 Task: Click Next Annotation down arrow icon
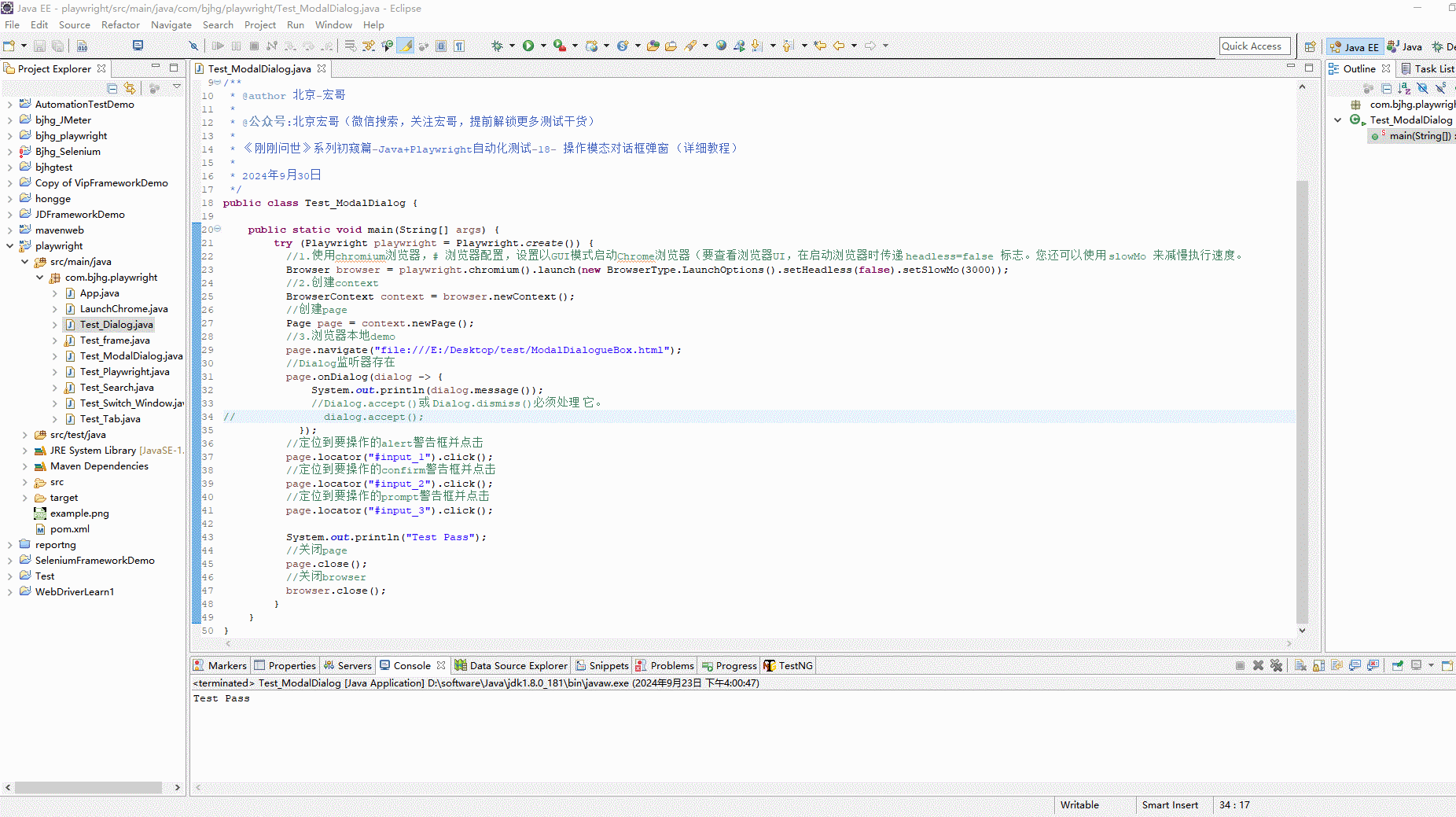756,46
